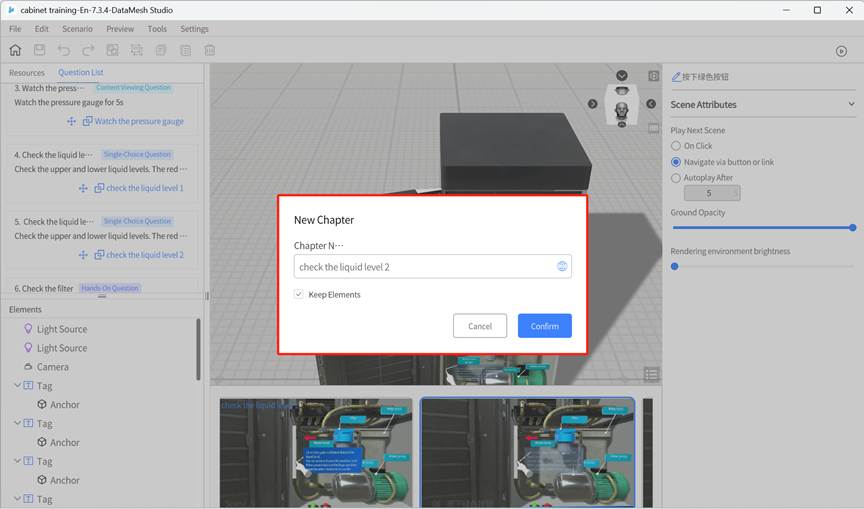Collapse the Scene Attributes section

click(851, 104)
